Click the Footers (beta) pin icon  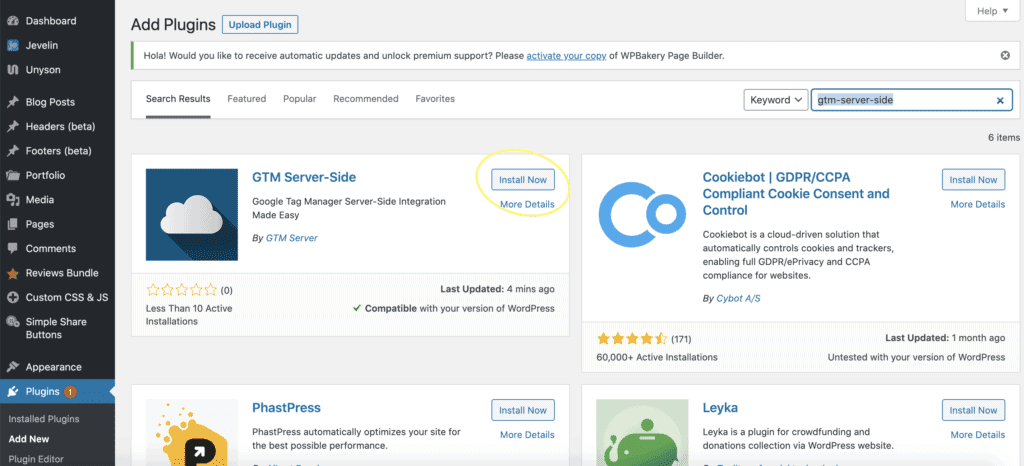[12, 151]
